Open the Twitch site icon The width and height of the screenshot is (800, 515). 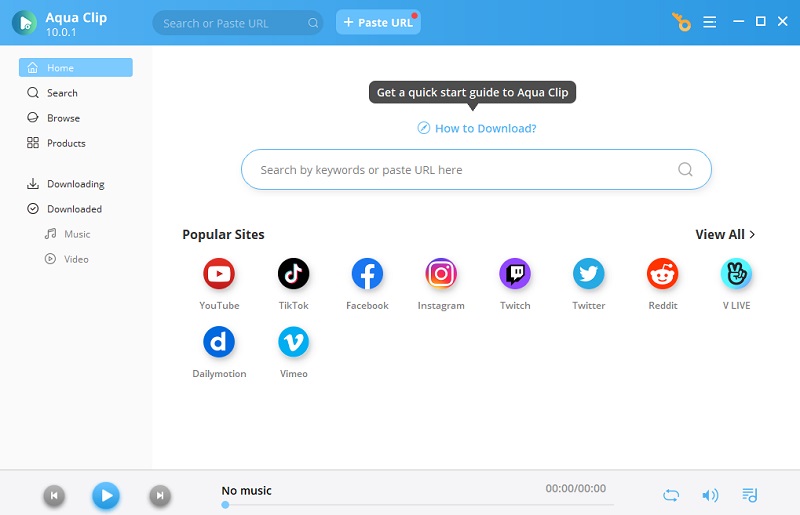coord(515,274)
